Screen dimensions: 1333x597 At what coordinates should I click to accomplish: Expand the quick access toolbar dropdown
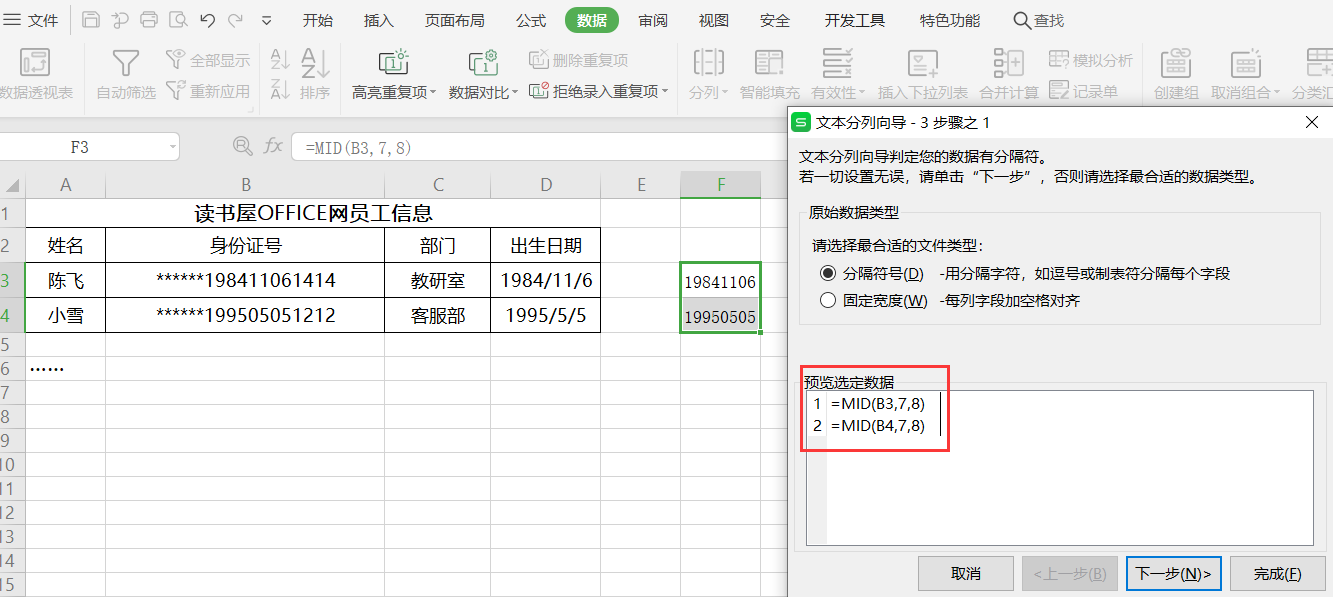tap(266, 20)
